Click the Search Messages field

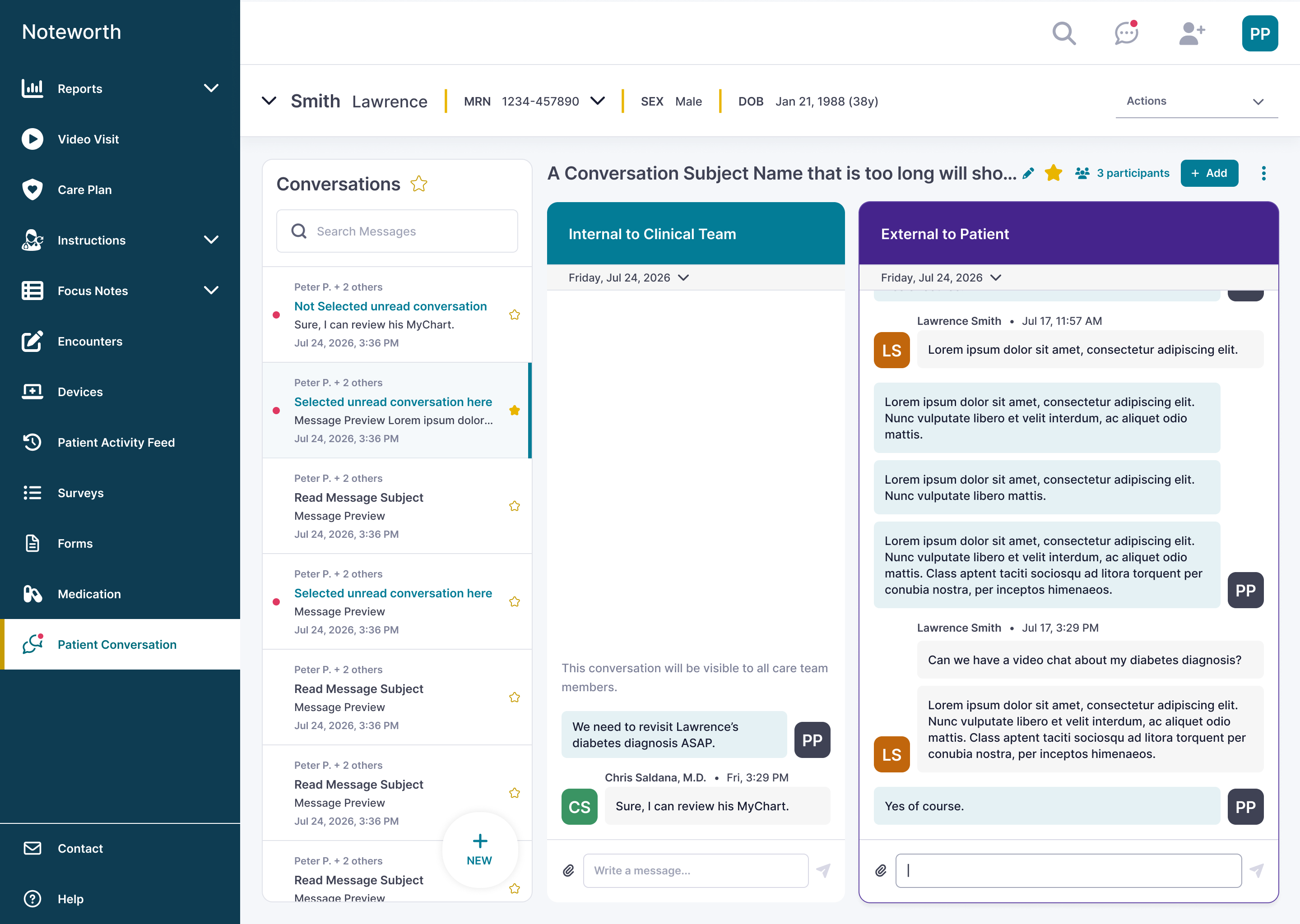click(397, 231)
